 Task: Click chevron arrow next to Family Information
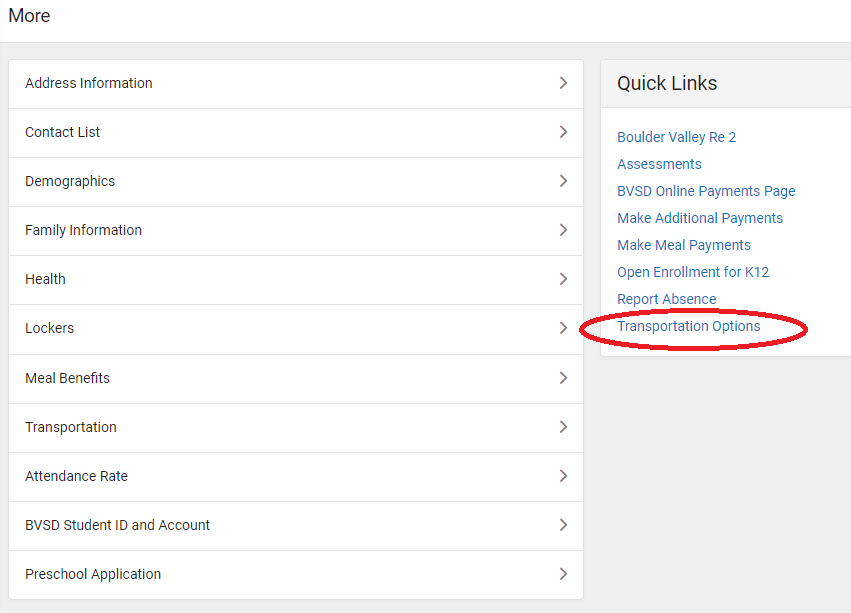pyautogui.click(x=563, y=230)
